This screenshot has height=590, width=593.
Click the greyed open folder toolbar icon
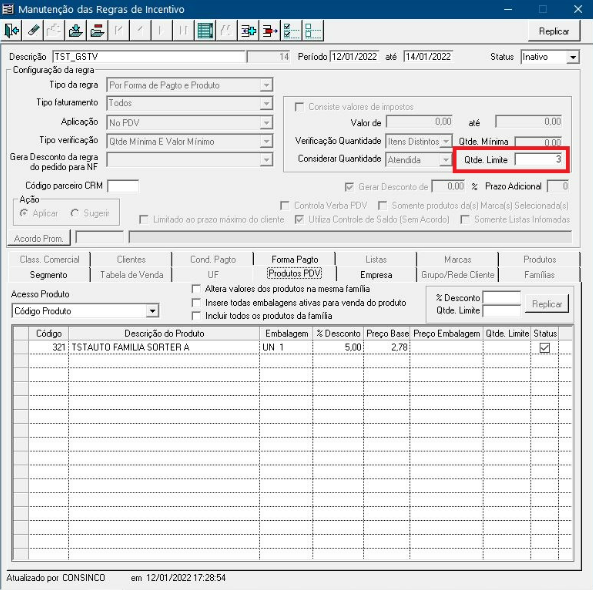coord(54,30)
